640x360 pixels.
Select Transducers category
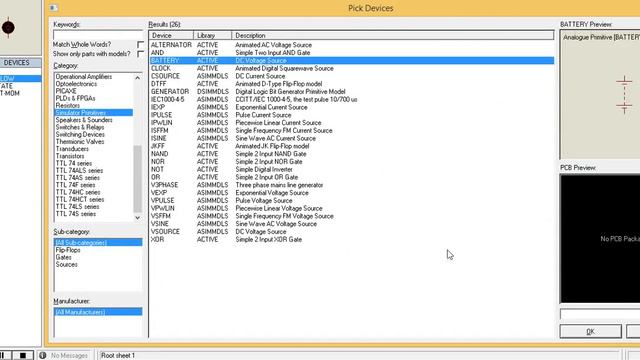coord(93,149)
